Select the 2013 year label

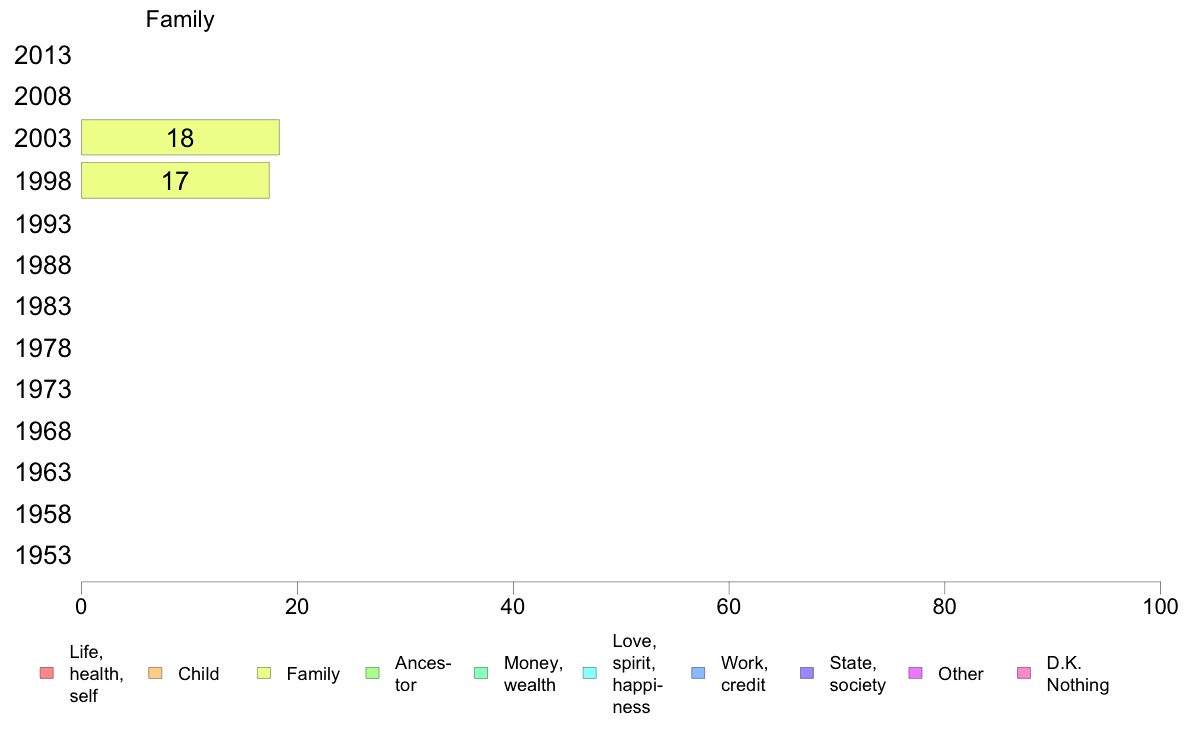43,55
